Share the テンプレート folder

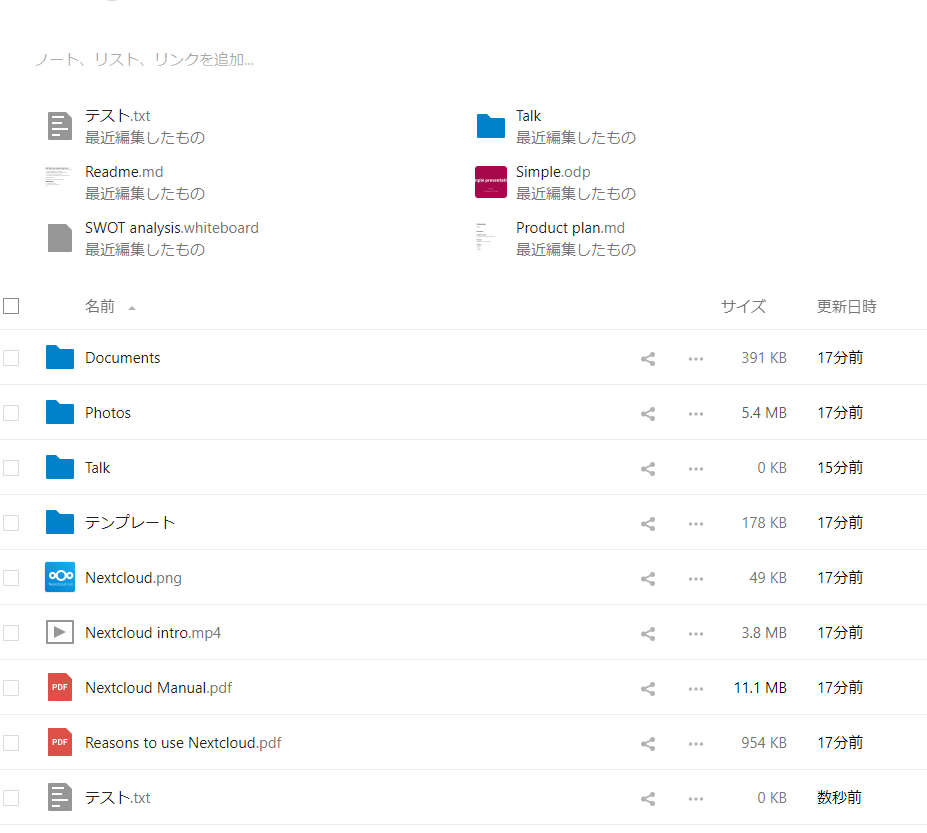pos(648,523)
